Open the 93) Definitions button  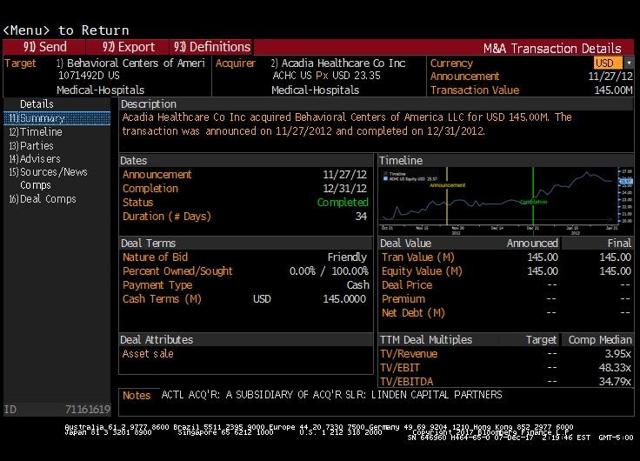pyautogui.click(x=212, y=47)
